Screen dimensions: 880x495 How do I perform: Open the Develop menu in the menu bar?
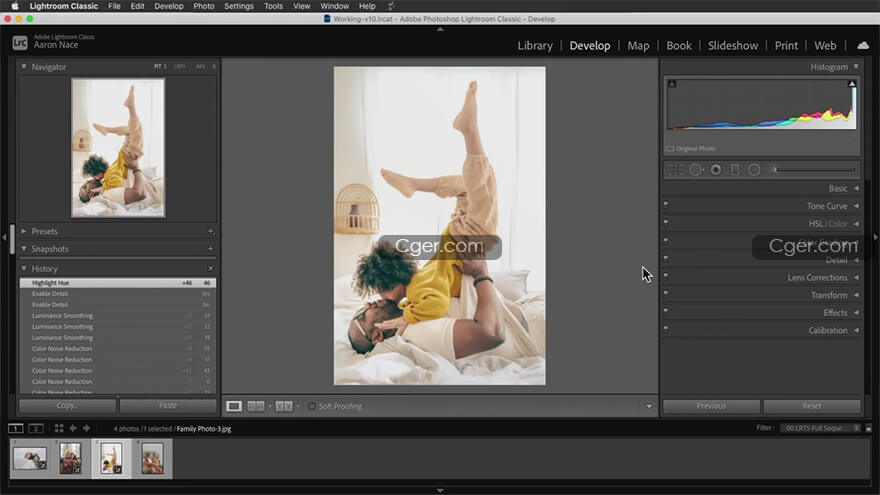[x=169, y=6]
